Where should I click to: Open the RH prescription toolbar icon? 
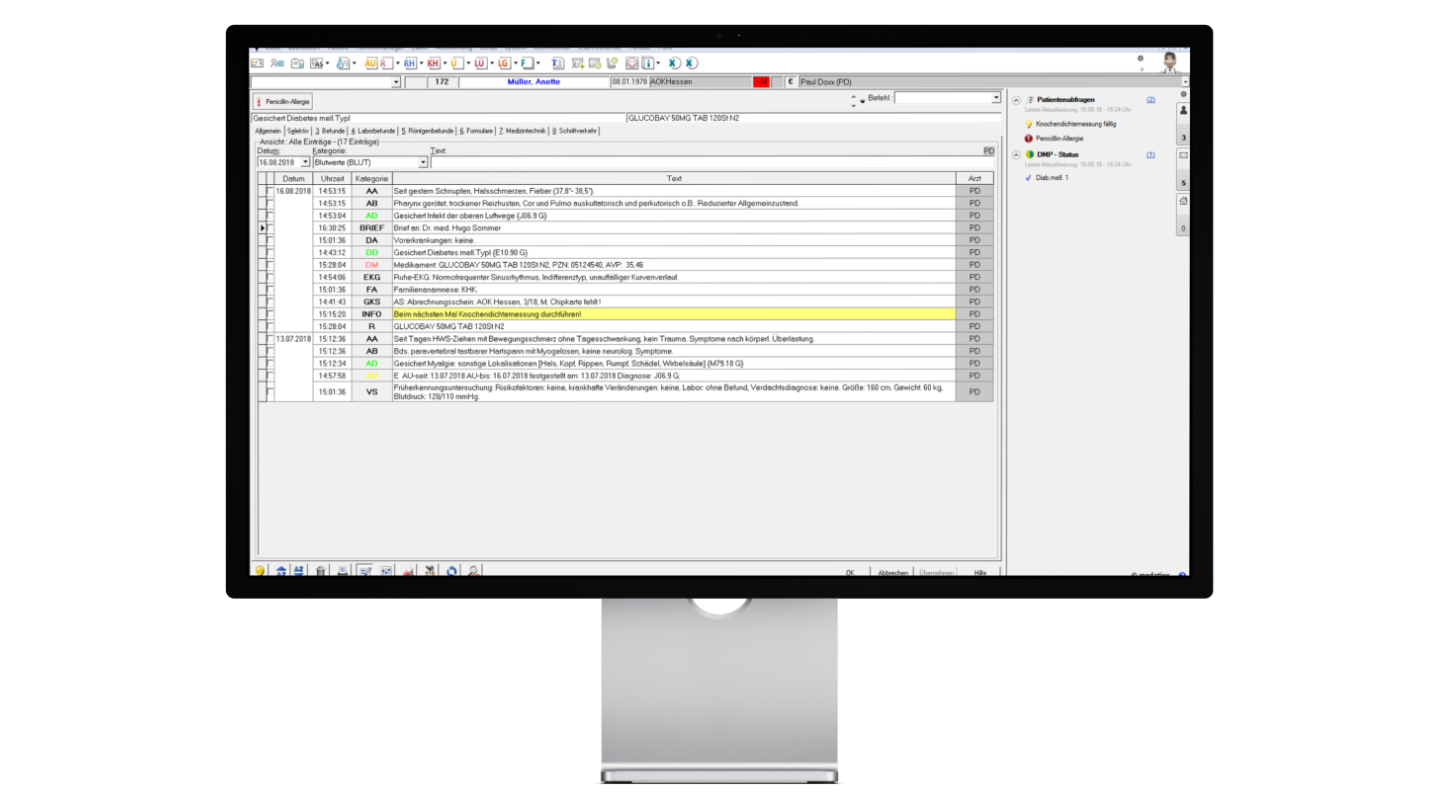(410, 63)
